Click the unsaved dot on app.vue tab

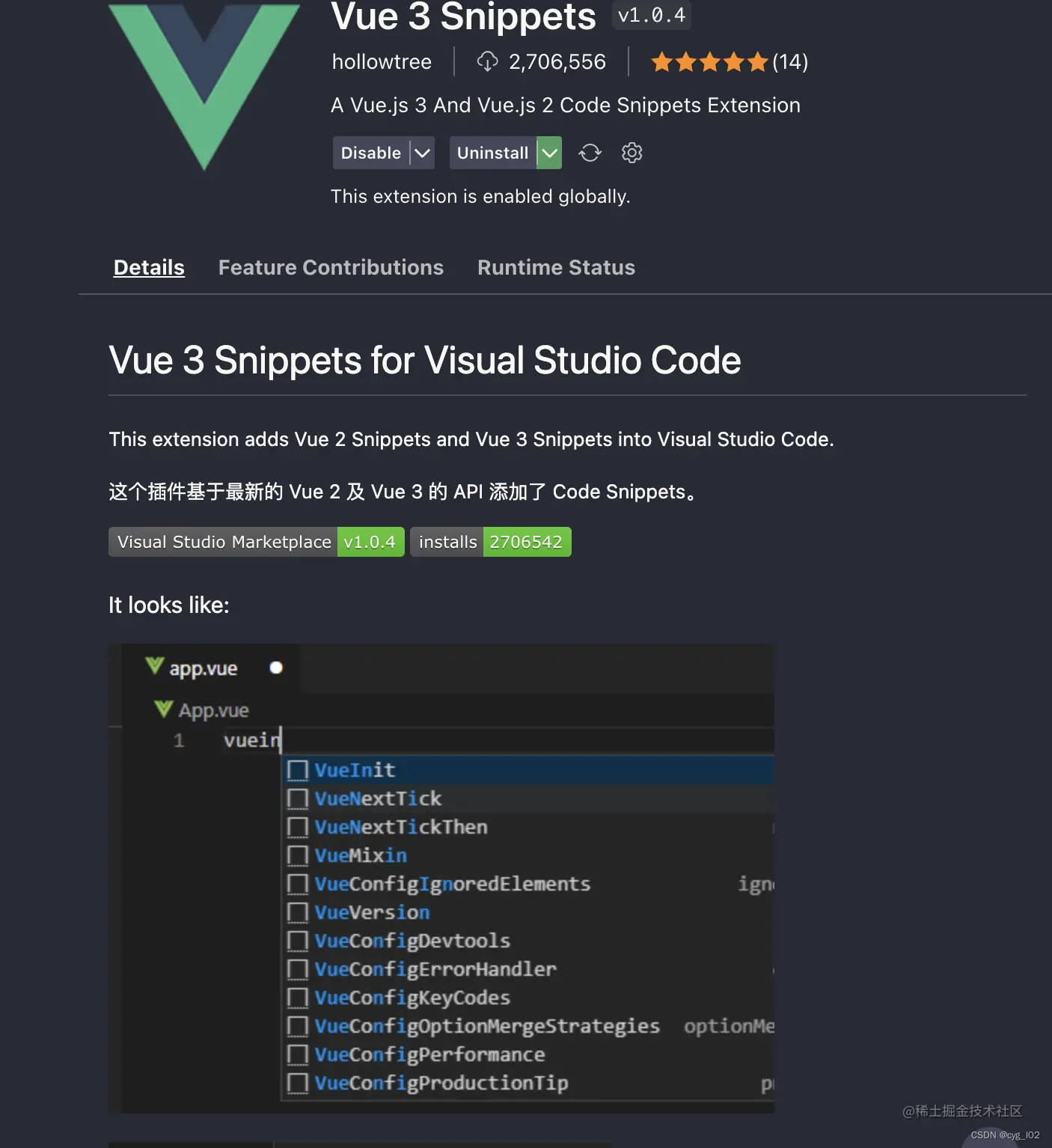(x=276, y=668)
